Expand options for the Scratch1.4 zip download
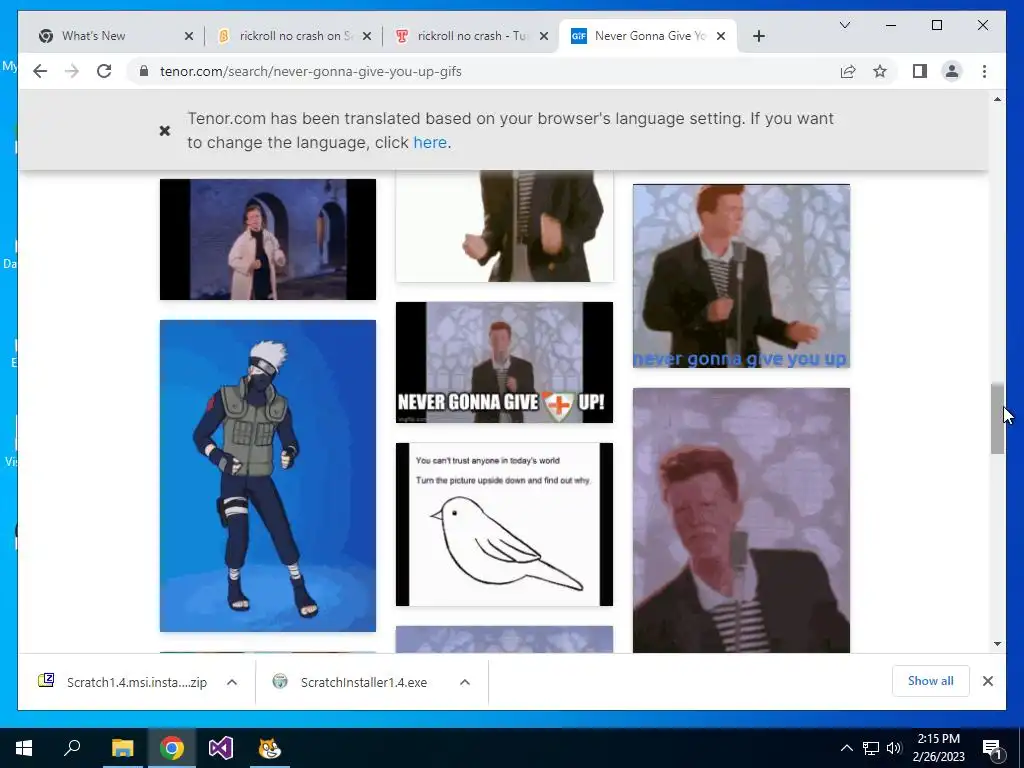This screenshot has width=1024, height=768. tap(232, 682)
